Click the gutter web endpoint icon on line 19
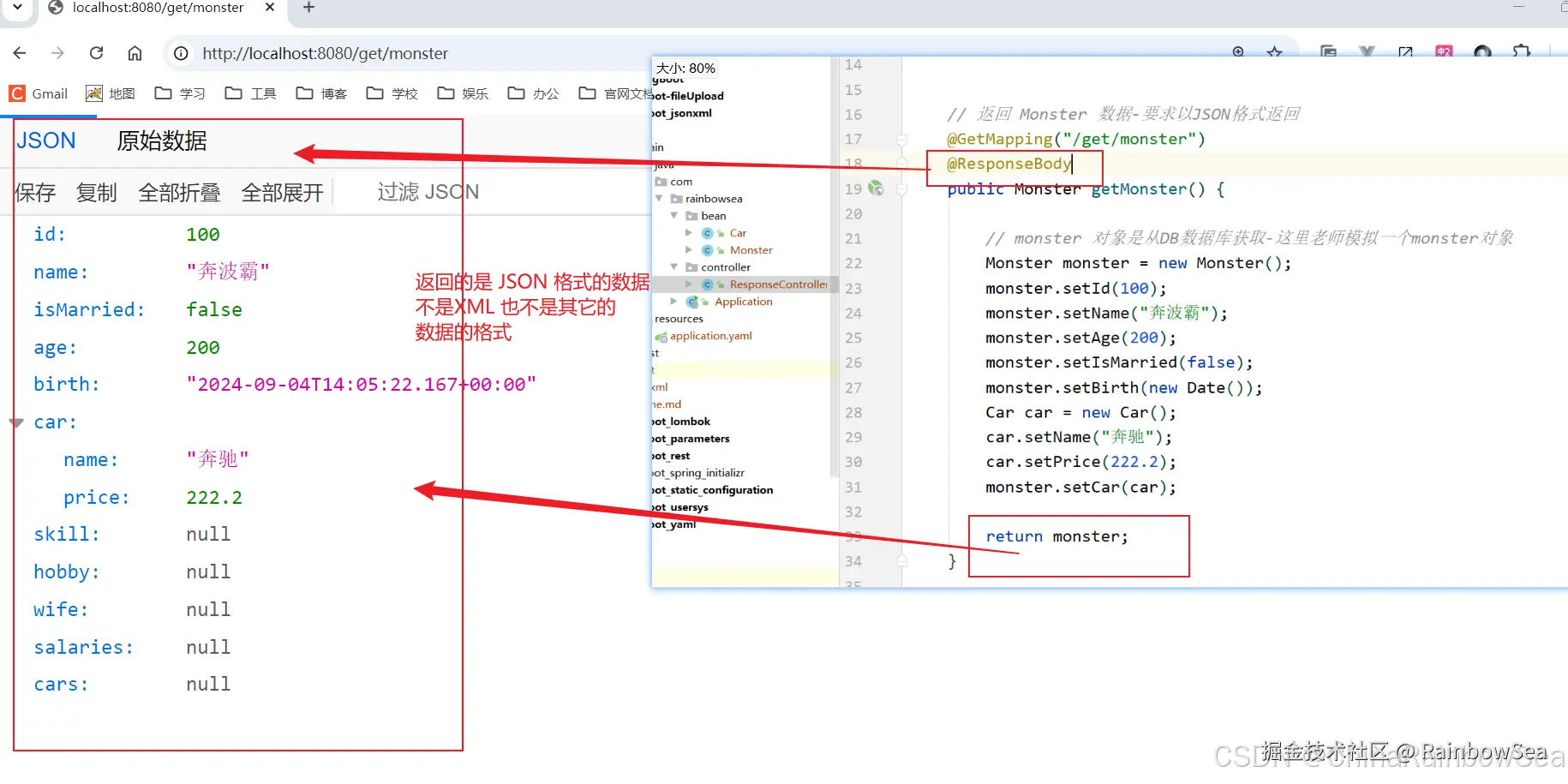Viewport: 1568px width, 784px height. (x=876, y=189)
